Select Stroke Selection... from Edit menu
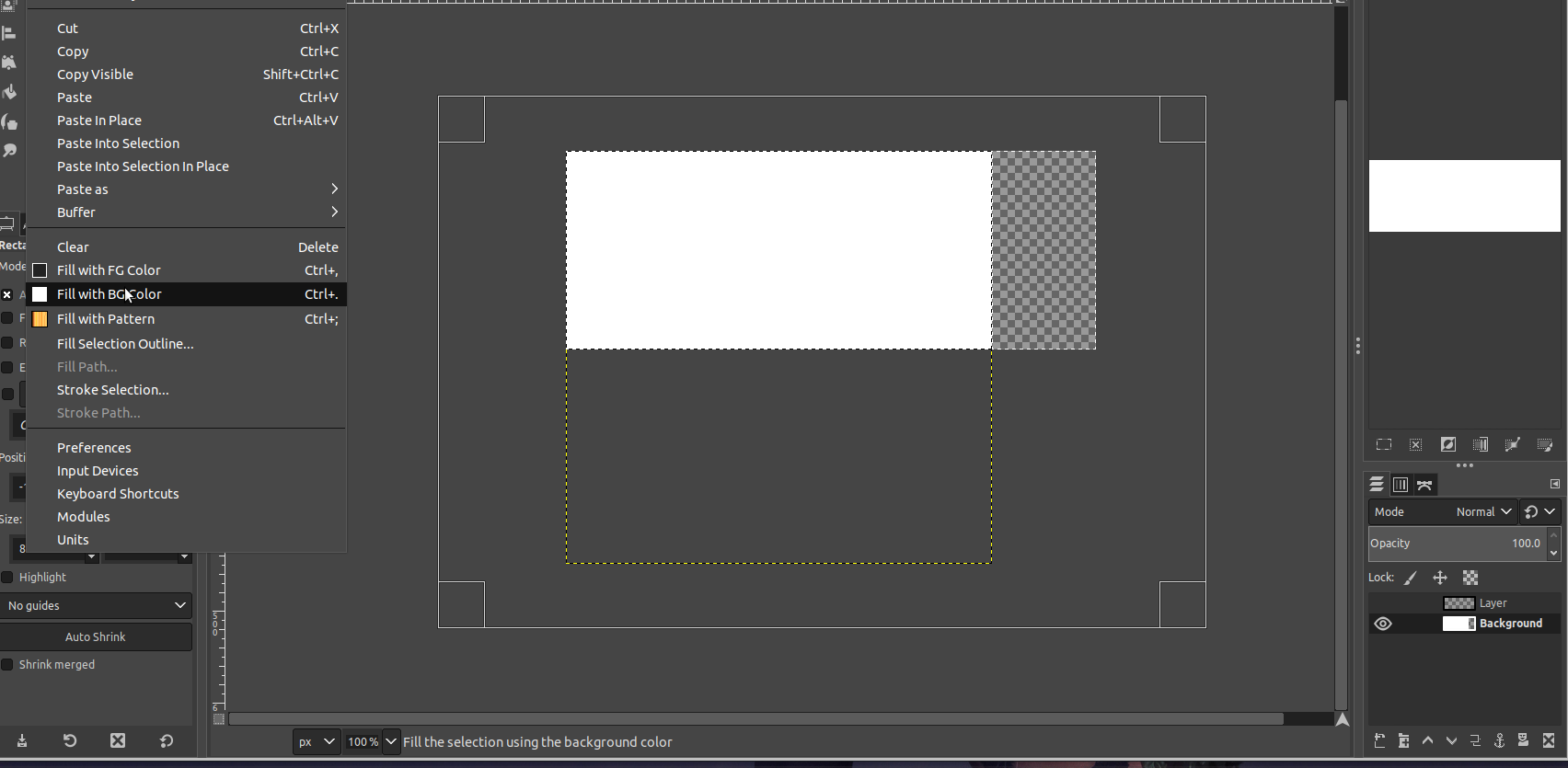 click(112, 390)
